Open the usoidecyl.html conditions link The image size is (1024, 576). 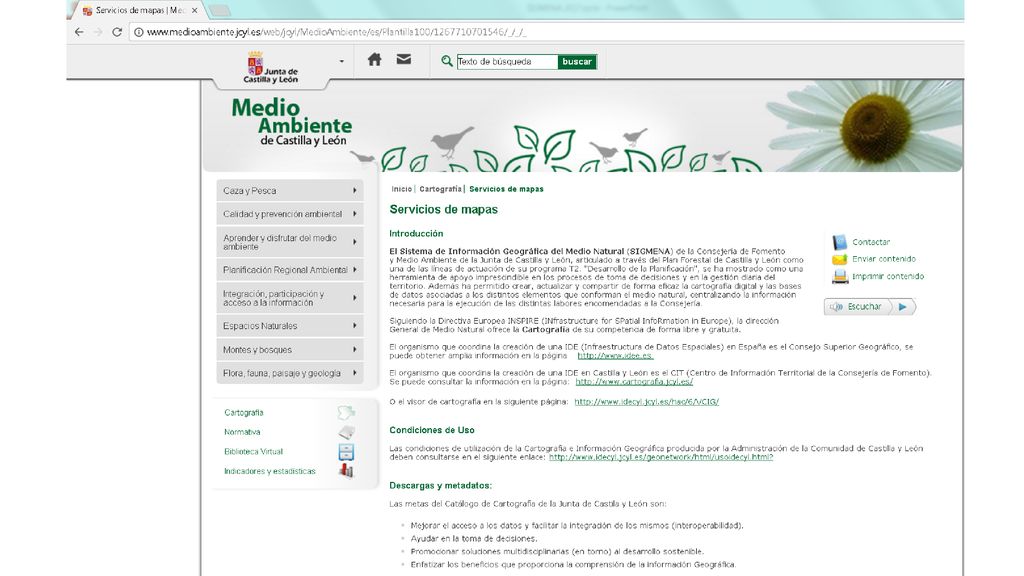point(661,457)
